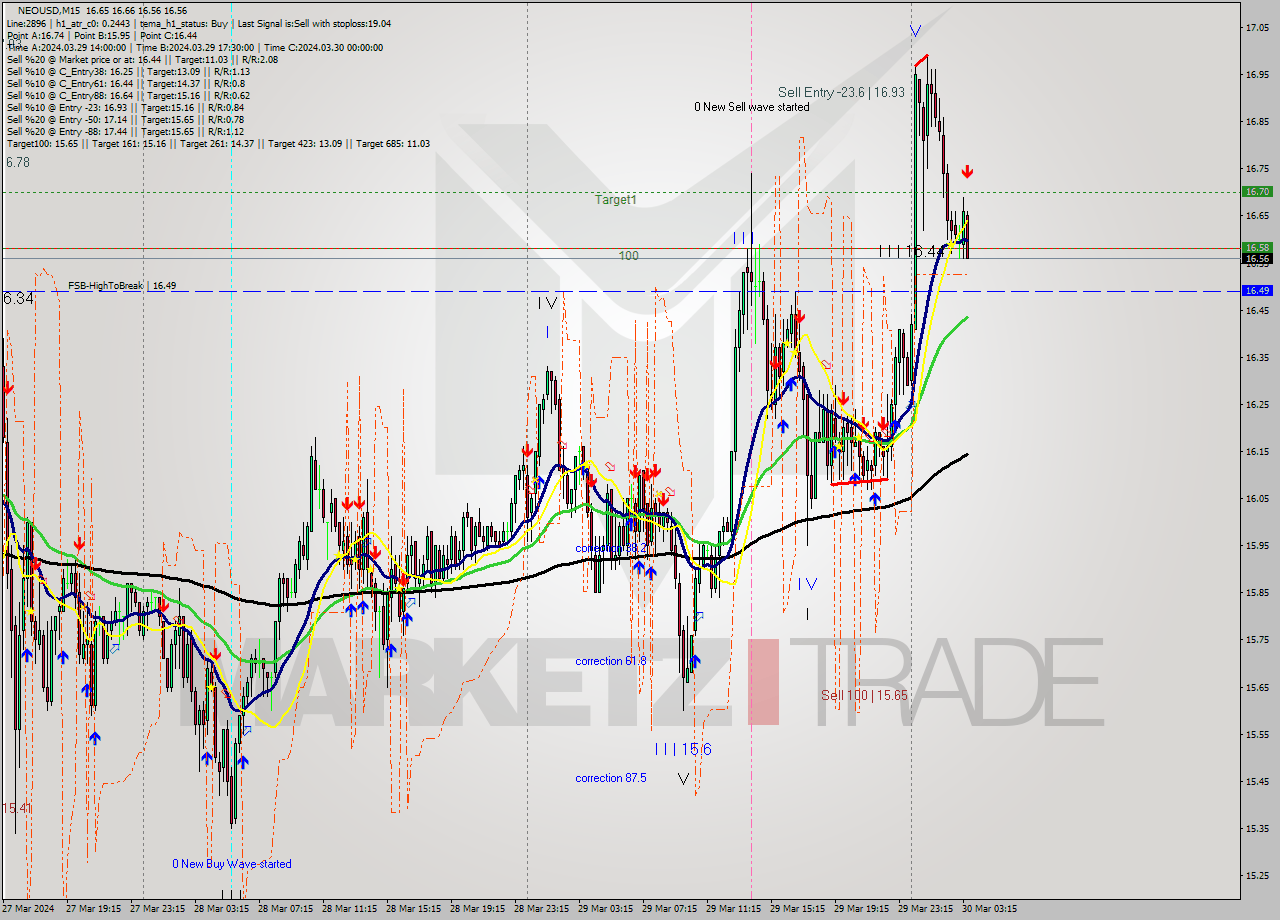Click the 'Target100: 15.65' targets line
This screenshot has height=920, width=1280.
[x=218, y=143]
